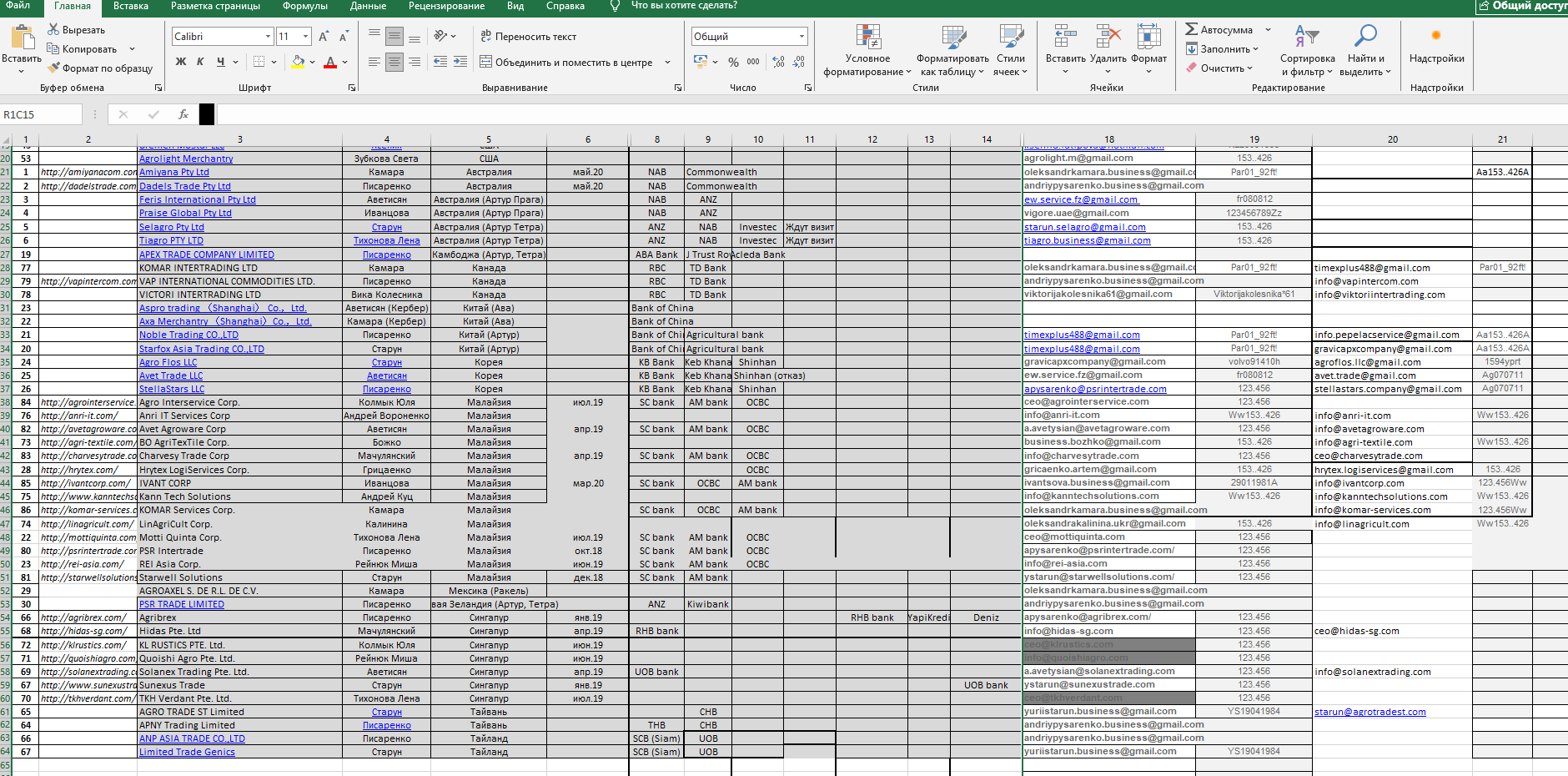Switch to Review (Рецензирование) tab

[x=446, y=6]
